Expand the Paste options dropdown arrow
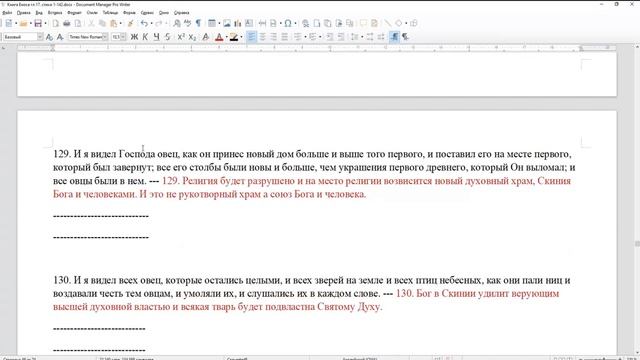 121,24
